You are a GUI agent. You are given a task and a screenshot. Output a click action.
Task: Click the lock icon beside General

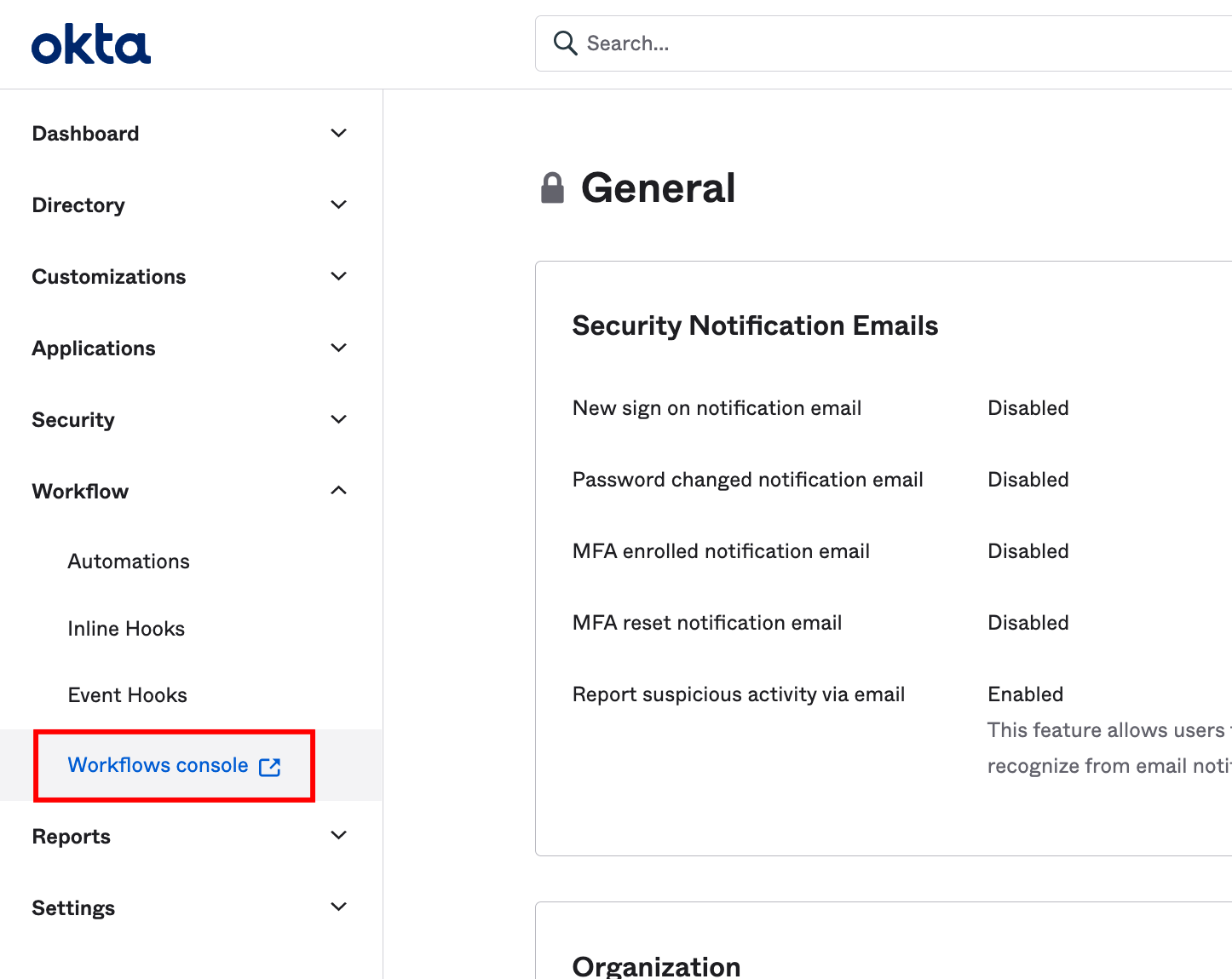click(x=552, y=188)
